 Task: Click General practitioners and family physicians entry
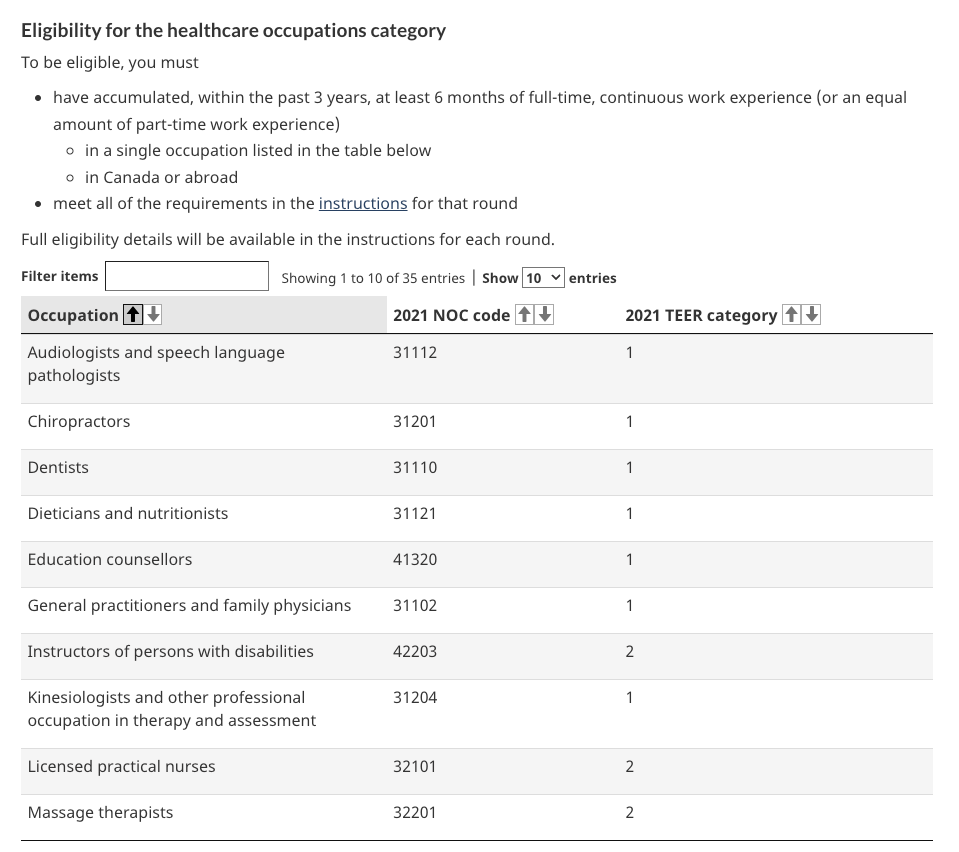click(x=189, y=605)
